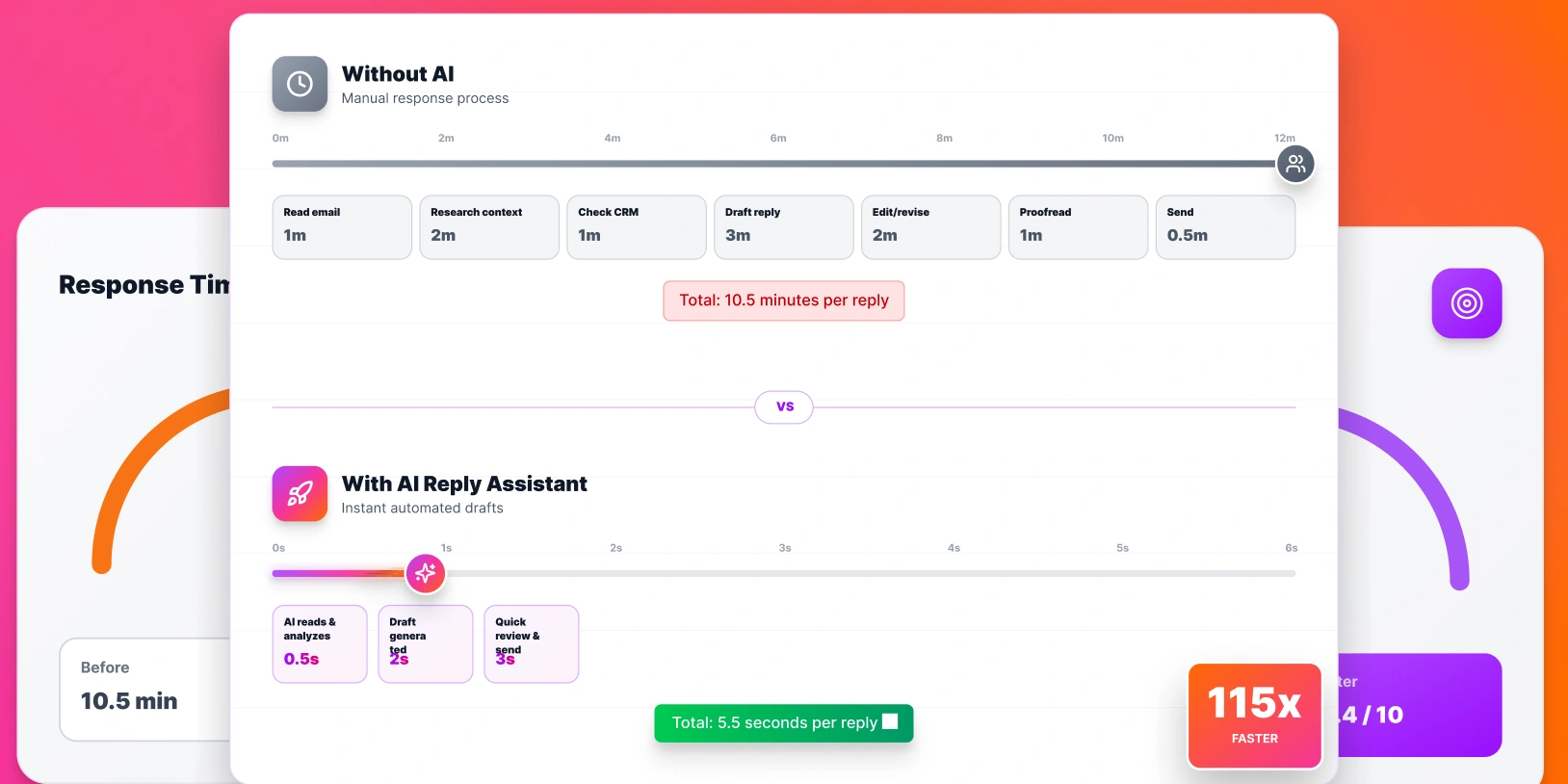Select the Edit/revise step card
This screenshot has width=1568, height=784.
(x=930, y=227)
